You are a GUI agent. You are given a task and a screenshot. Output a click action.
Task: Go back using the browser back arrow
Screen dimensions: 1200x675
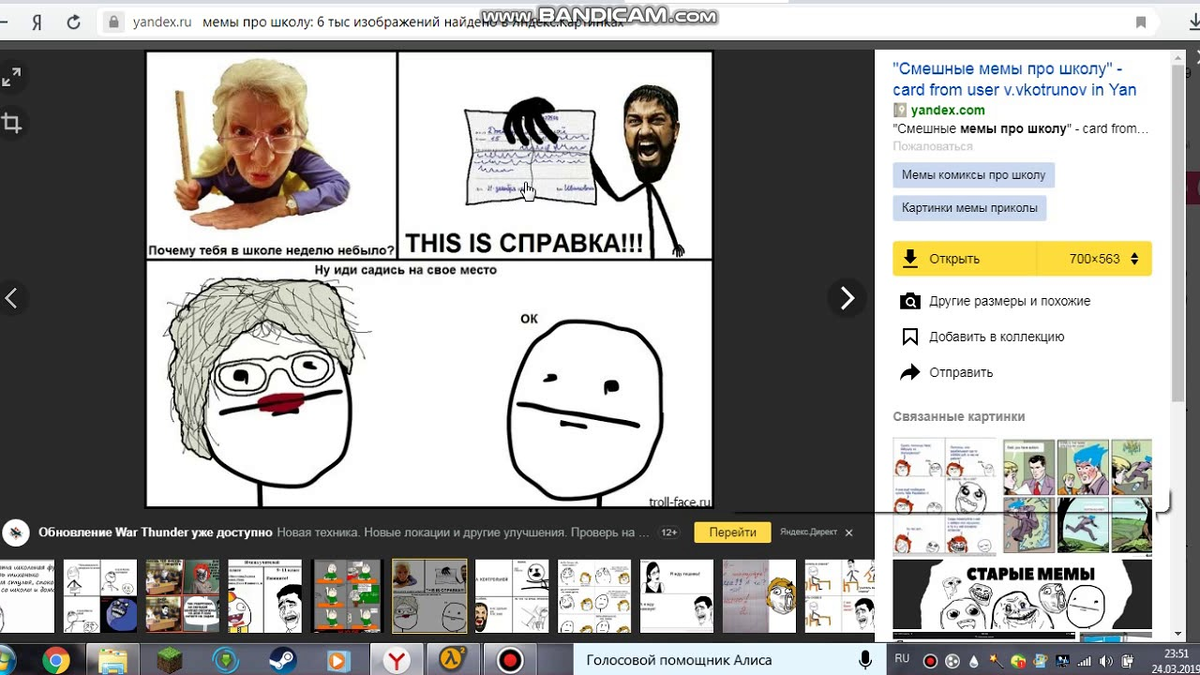[4, 22]
